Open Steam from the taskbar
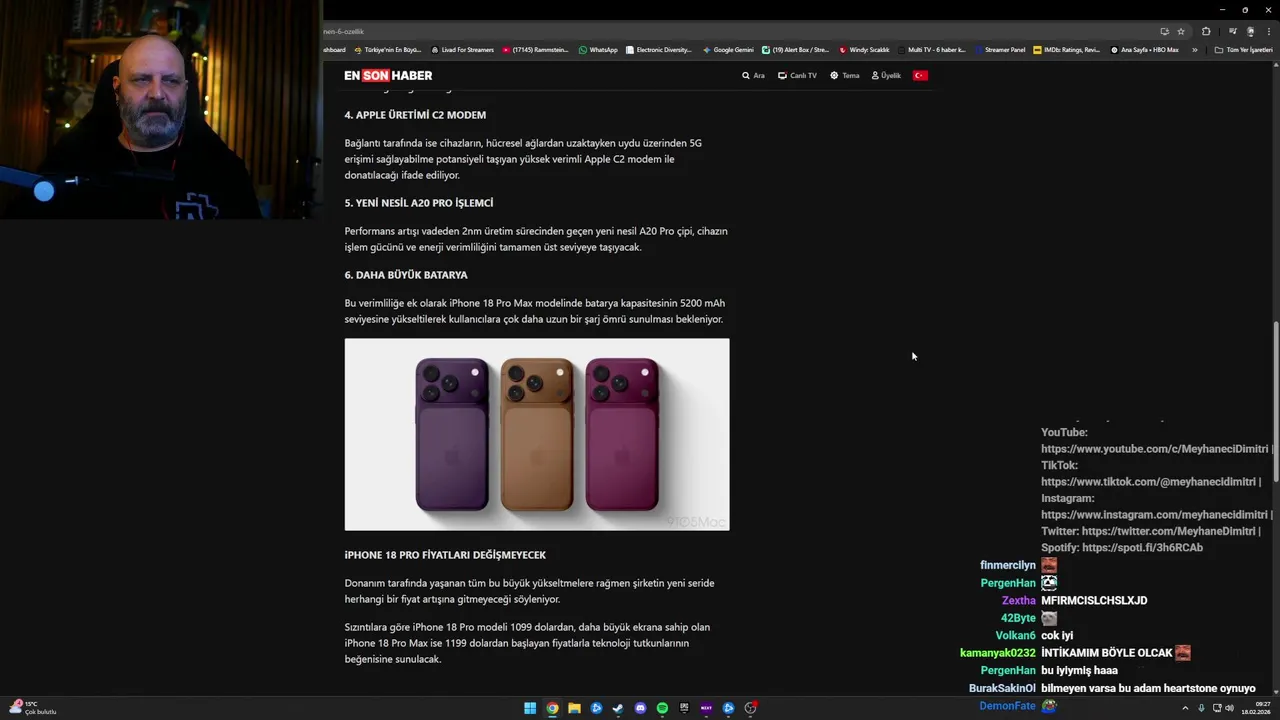The image size is (1280, 720). tap(618, 708)
